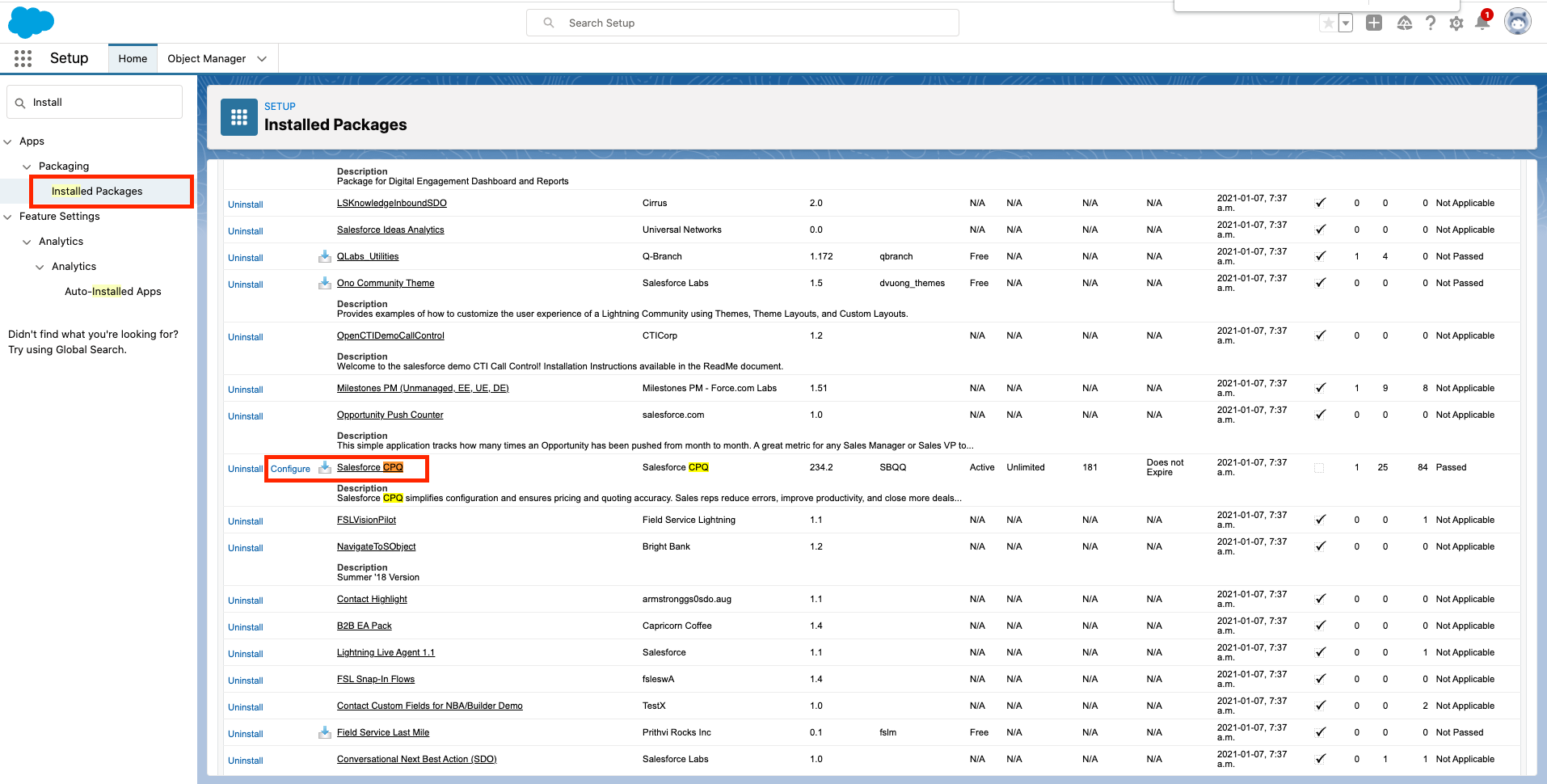Open the Trailhead guidance icon
This screenshot has height=784, width=1547.
1405,23
